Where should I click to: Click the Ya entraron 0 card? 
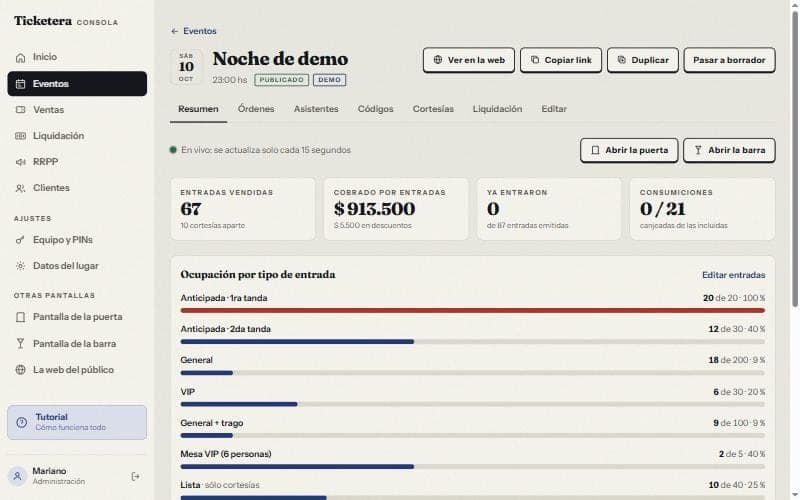tap(549, 209)
